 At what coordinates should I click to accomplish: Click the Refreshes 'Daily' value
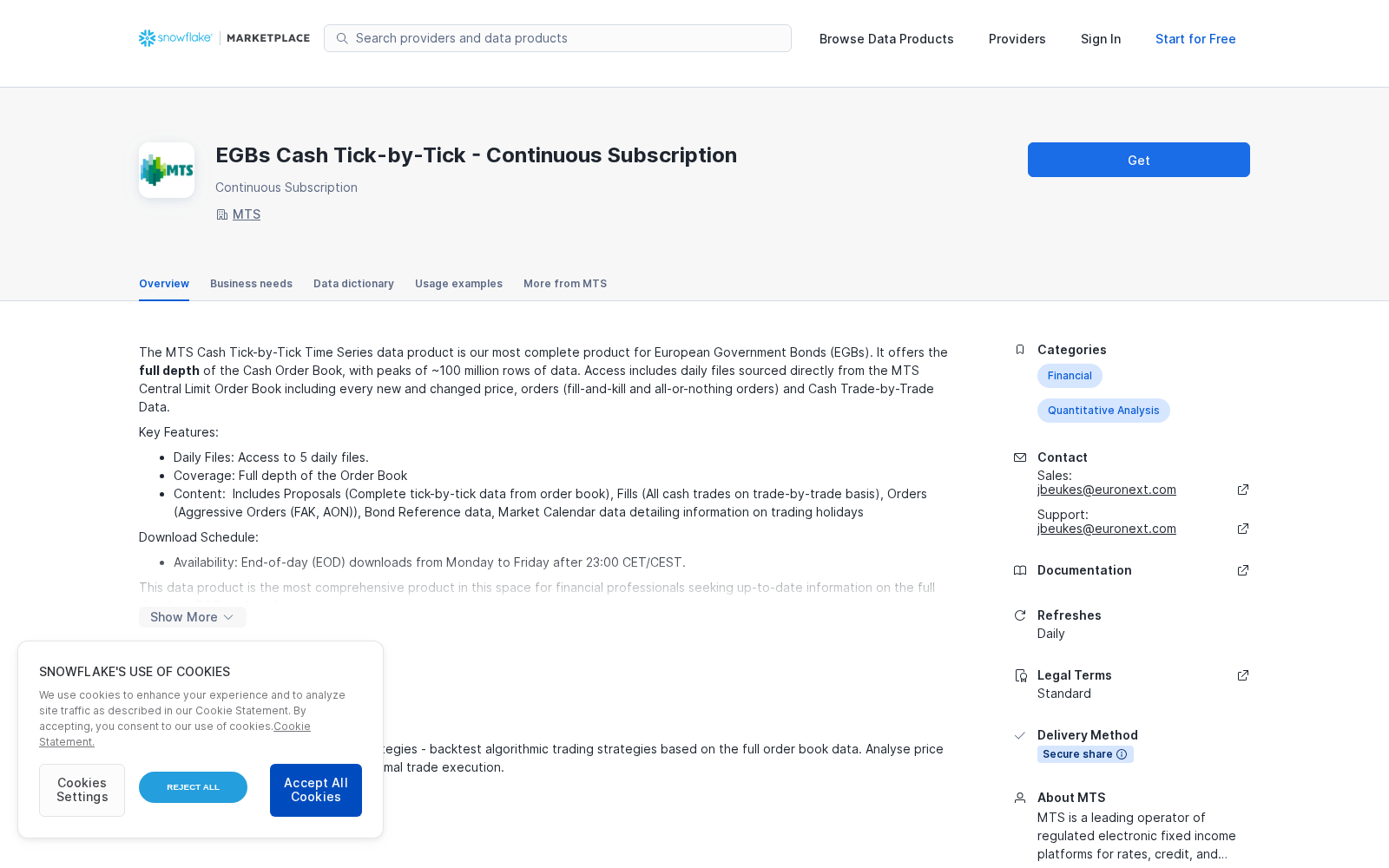click(x=1051, y=634)
